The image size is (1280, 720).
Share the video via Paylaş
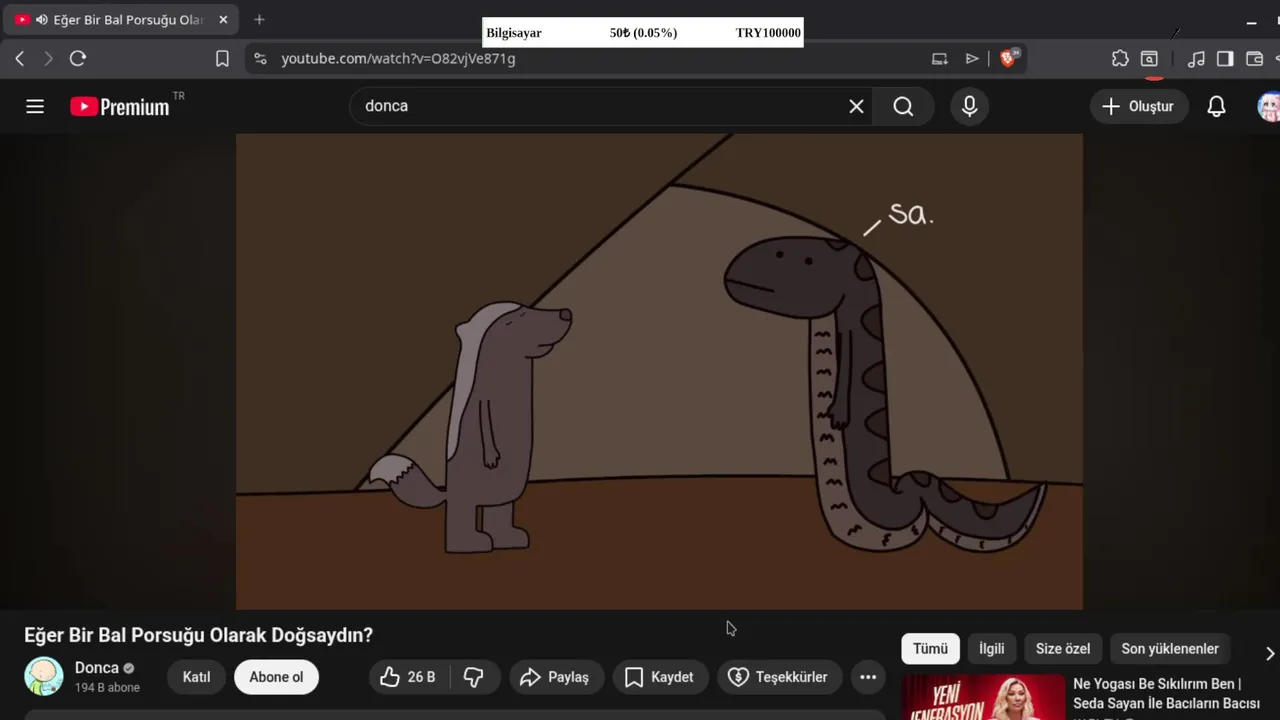(x=555, y=677)
